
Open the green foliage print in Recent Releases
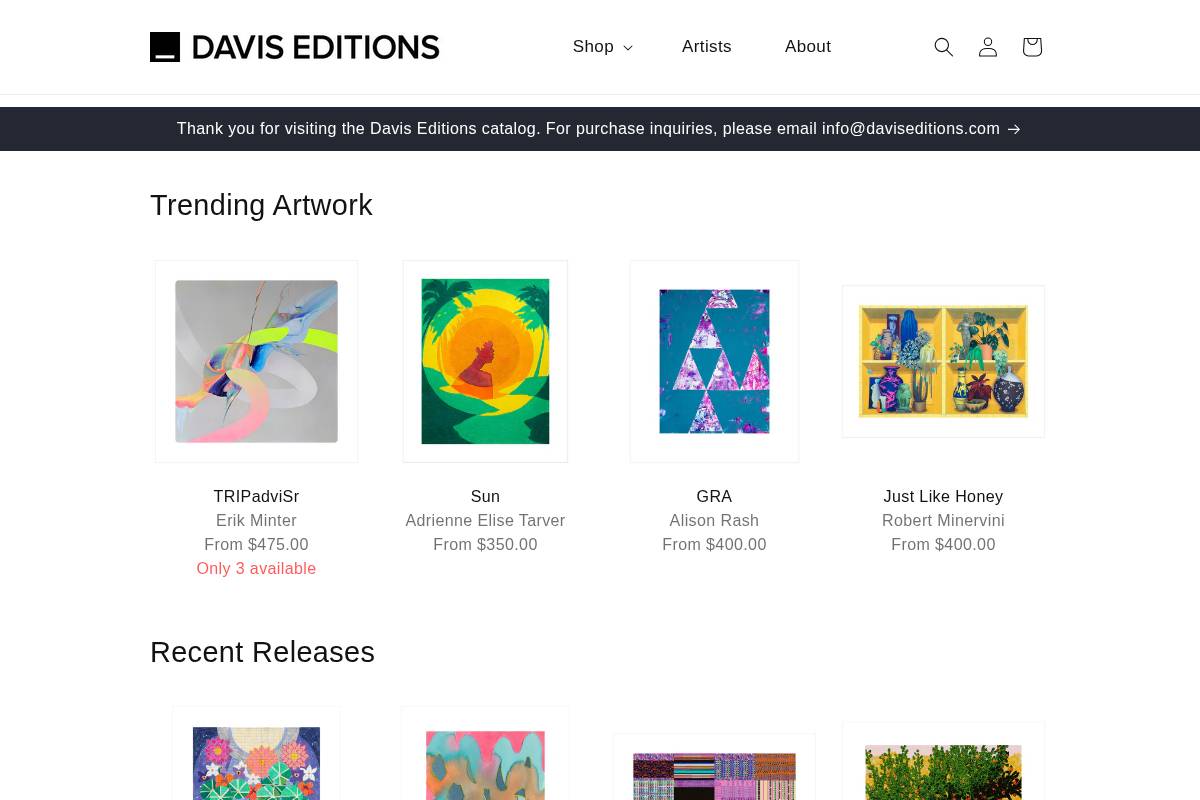coord(943,765)
